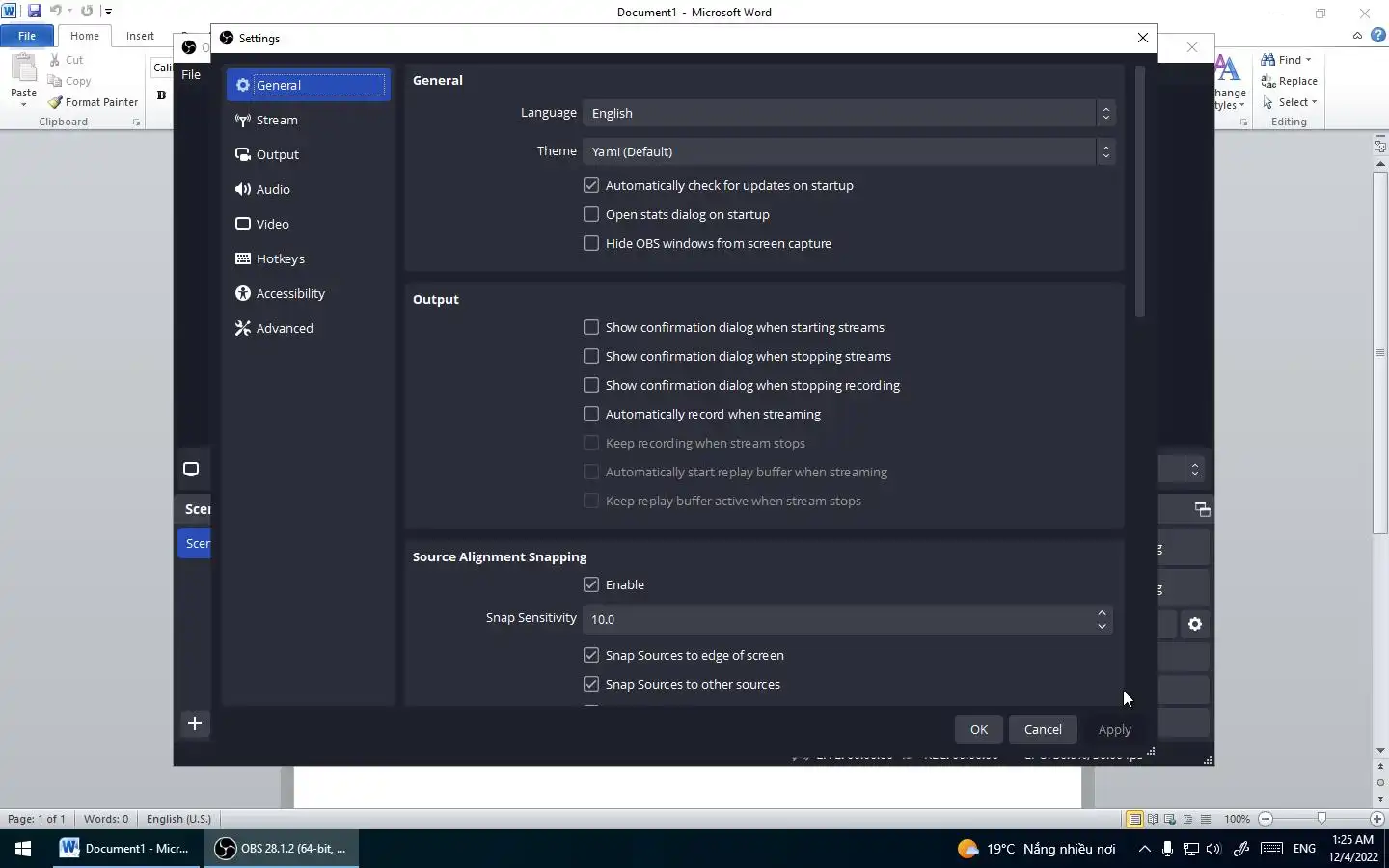This screenshot has height=868, width=1389.
Task: Open the Language dropdown set to English
Action: [849, 113]
